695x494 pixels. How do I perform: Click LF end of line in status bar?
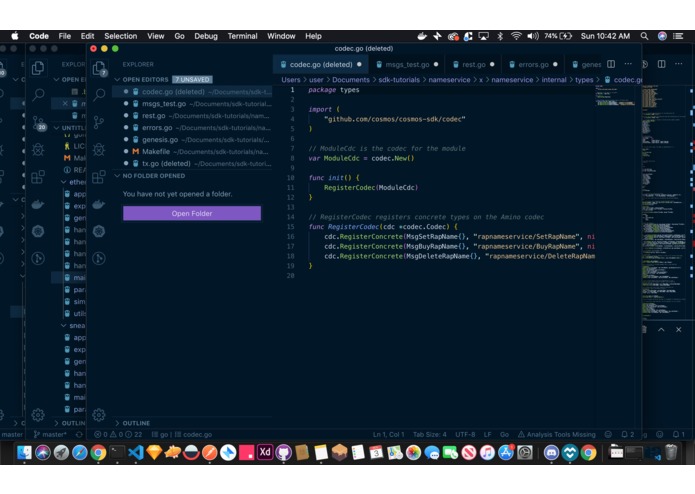click(488, 435)
